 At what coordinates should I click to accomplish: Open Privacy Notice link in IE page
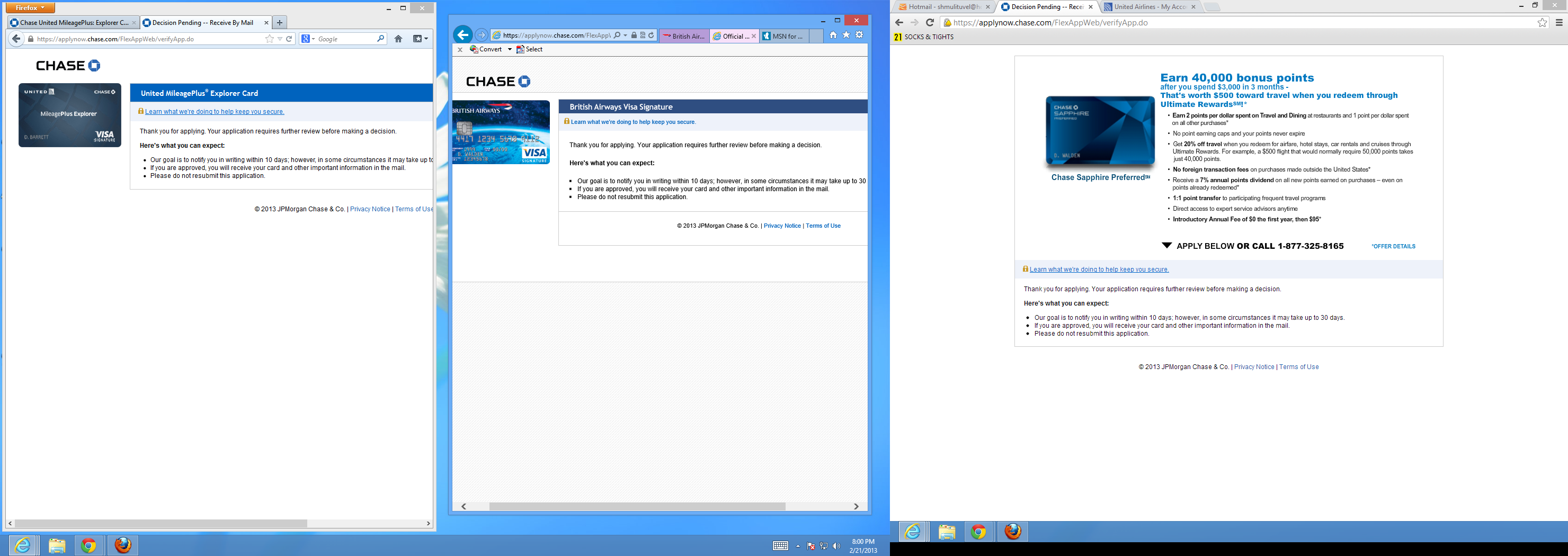(x=782, y=226)
